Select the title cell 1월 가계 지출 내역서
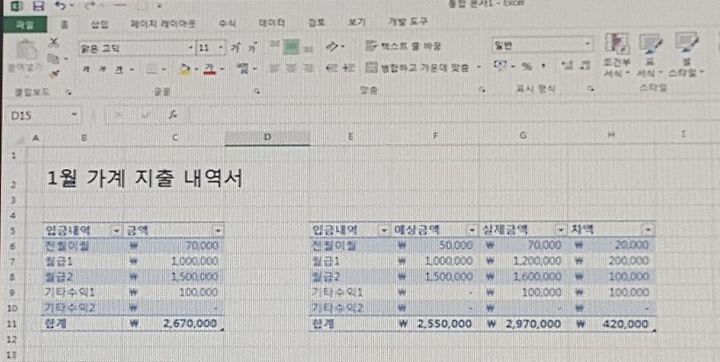 pyautogui.click(x=145, y=179)
